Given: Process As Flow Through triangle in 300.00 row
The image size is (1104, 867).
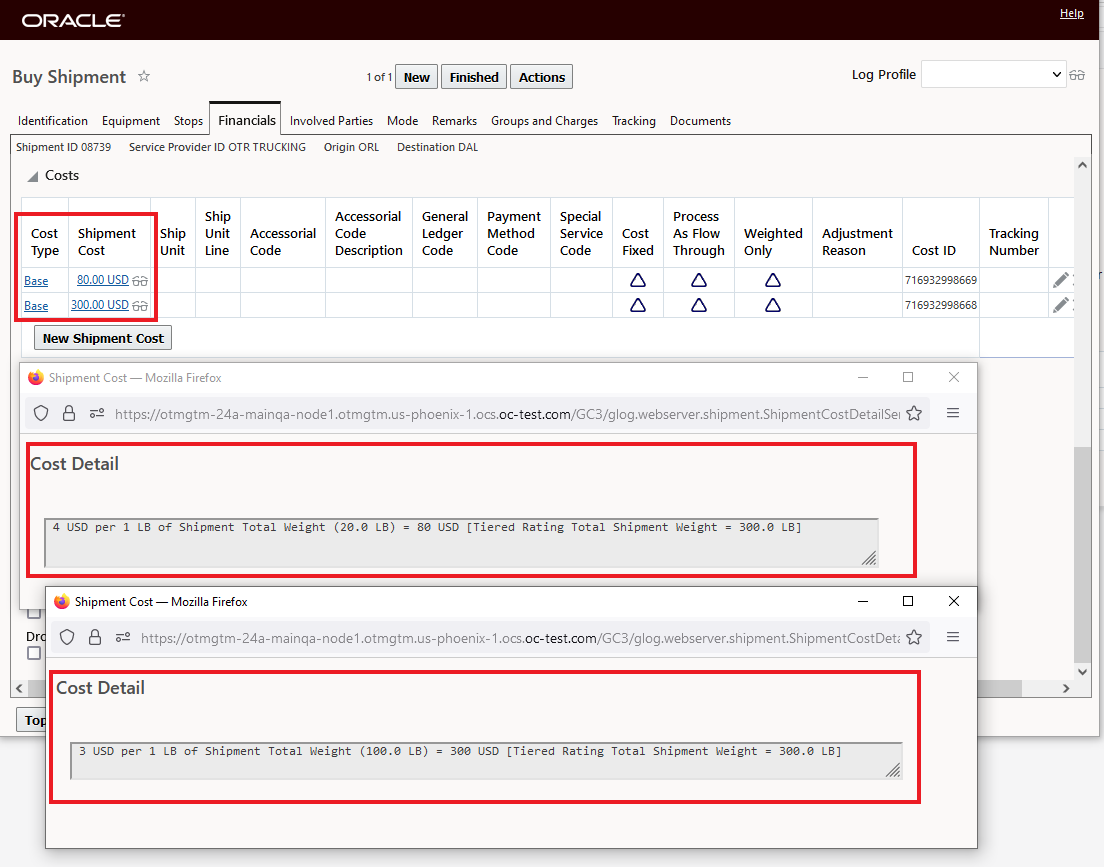Looking at the screenshot, I should [x=698, y=305].
